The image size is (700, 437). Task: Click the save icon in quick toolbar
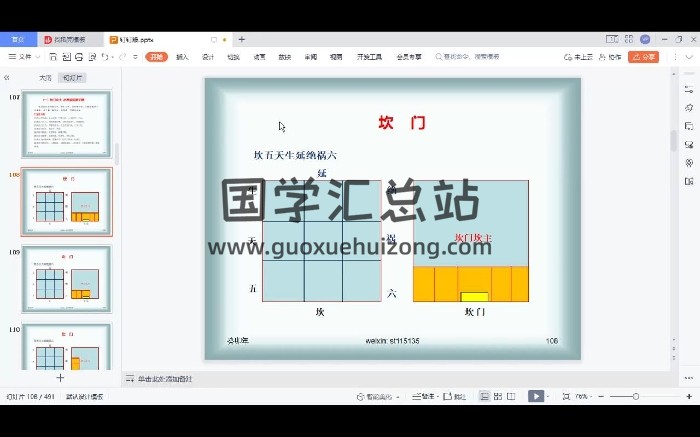(x=53, y=57)
